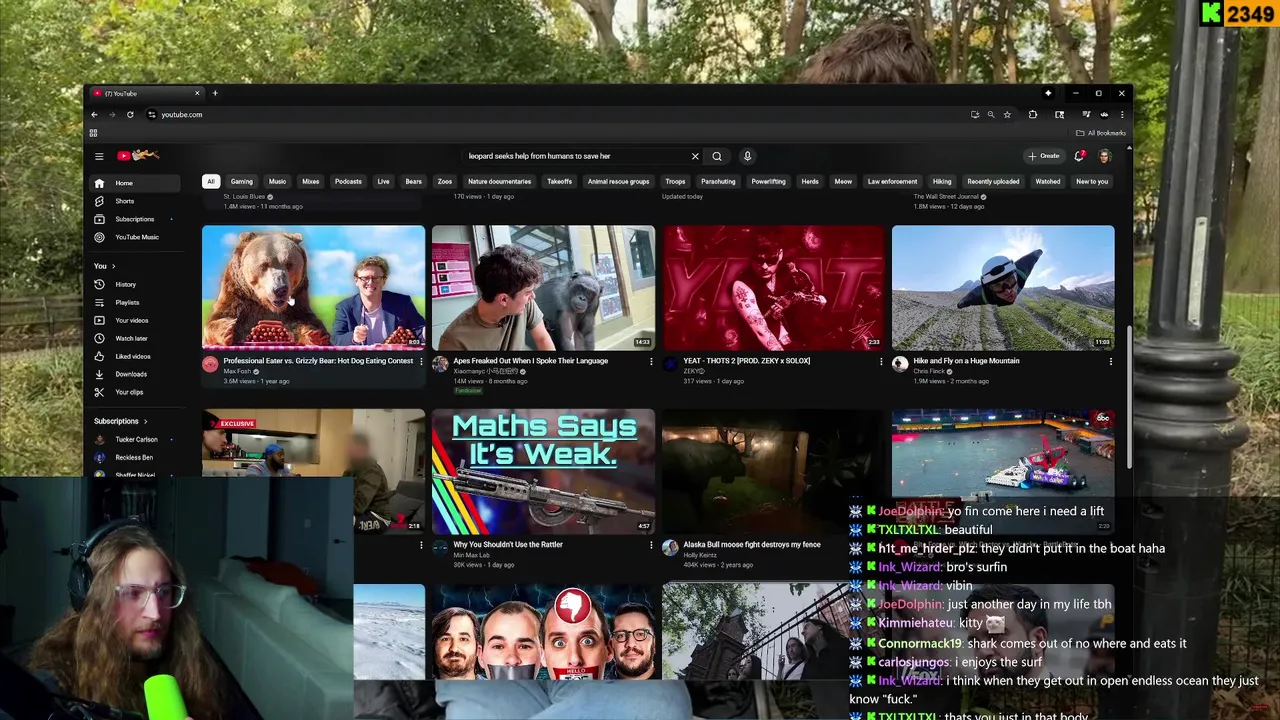The width and height of the screenshot is (1280, 720).
Task: Filter feed by Powerlifting chip
Action: (768, 181)
